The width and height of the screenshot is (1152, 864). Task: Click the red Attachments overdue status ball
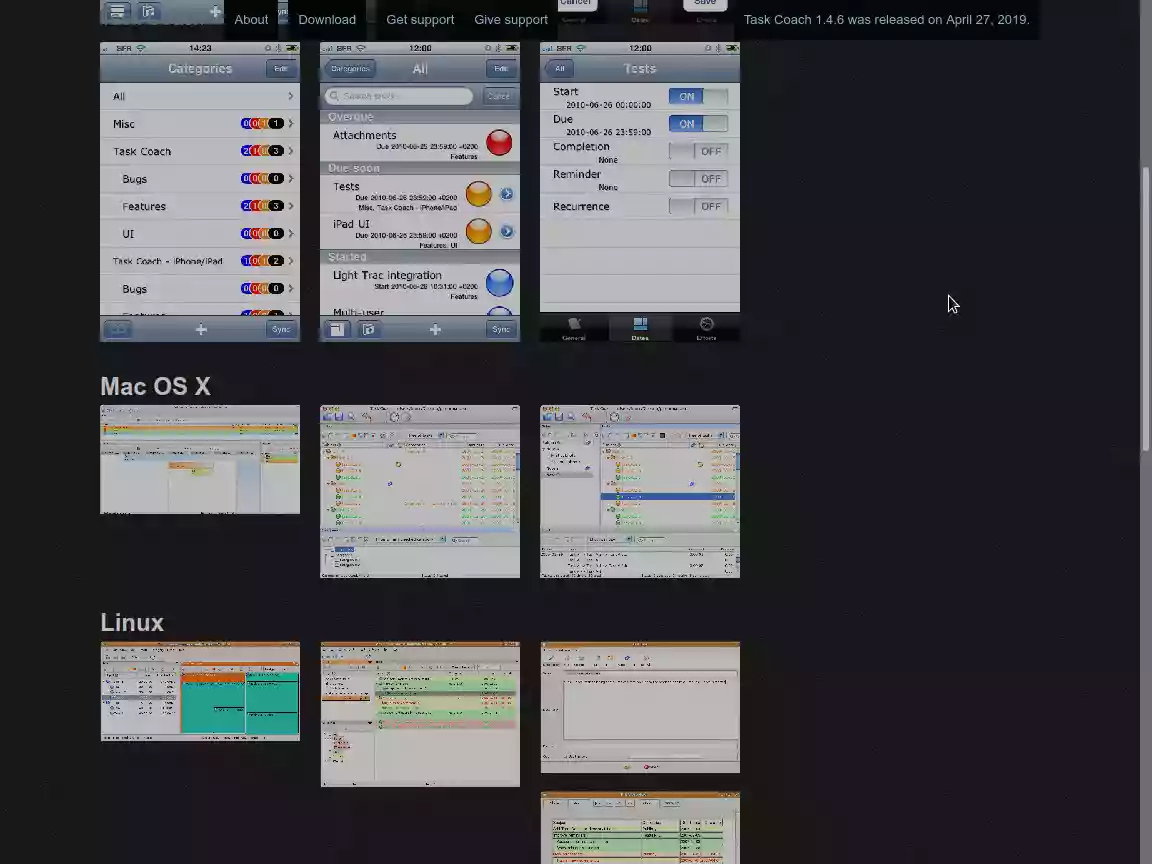click(x=499, y=143)
